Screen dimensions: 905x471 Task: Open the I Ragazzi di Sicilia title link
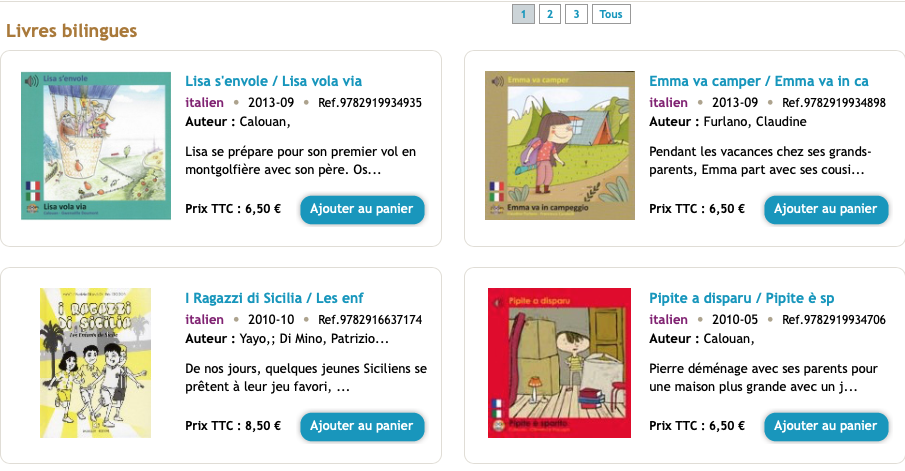[x=274, y=298]
